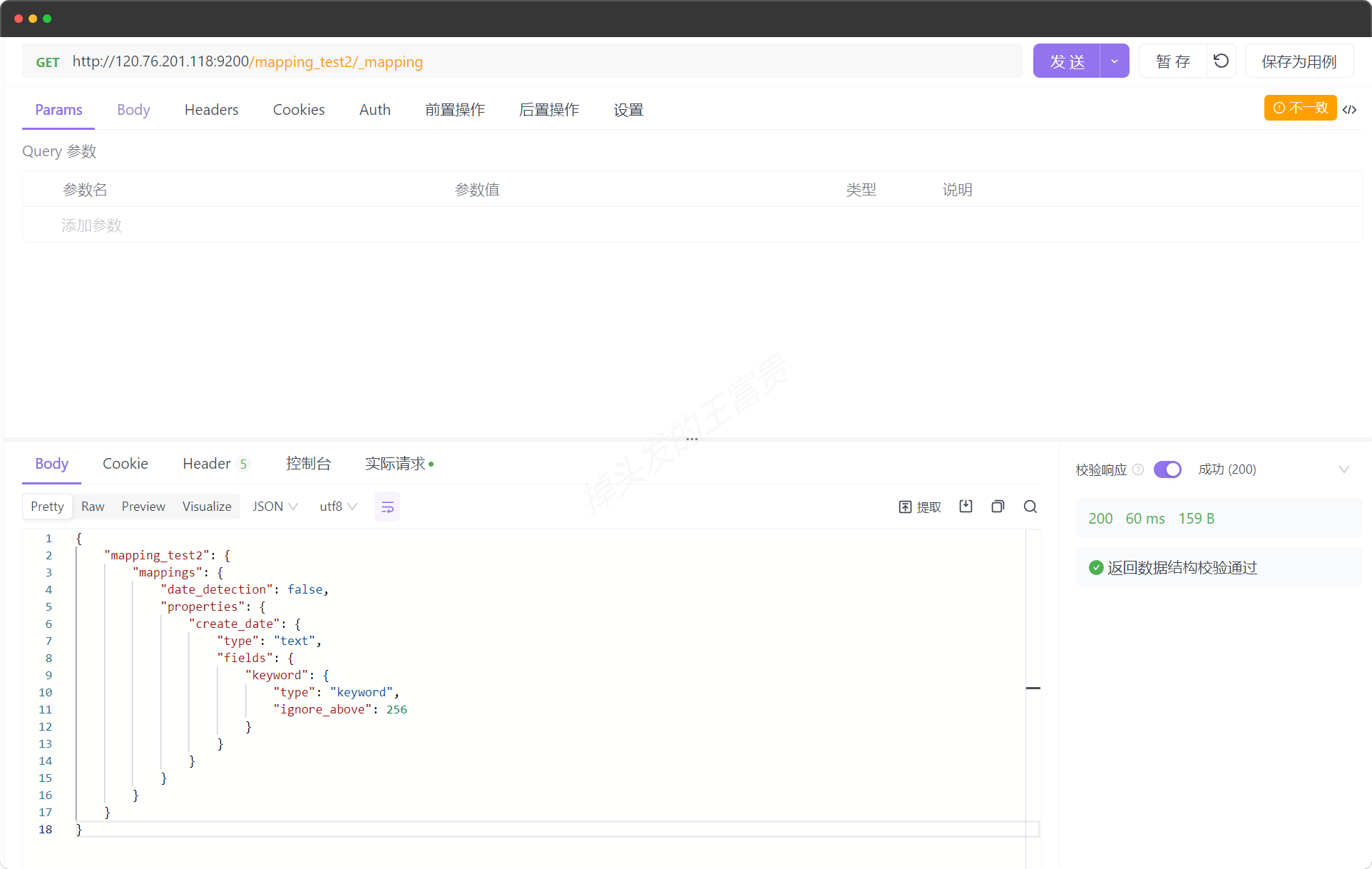
Task: Click the 发送 send button
Action: coord(1067,61)
